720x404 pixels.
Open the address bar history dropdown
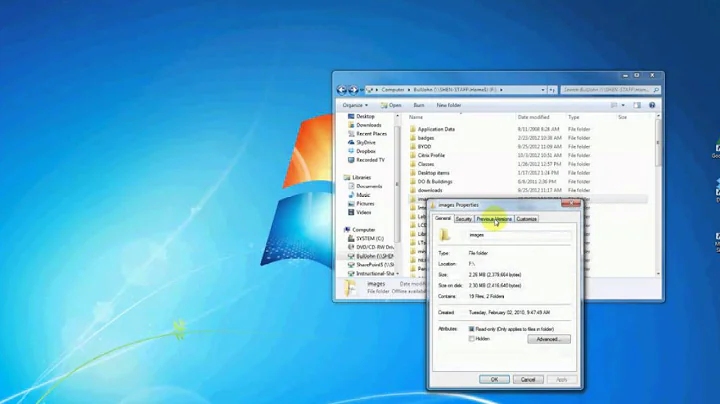click(x=543, y=90)
